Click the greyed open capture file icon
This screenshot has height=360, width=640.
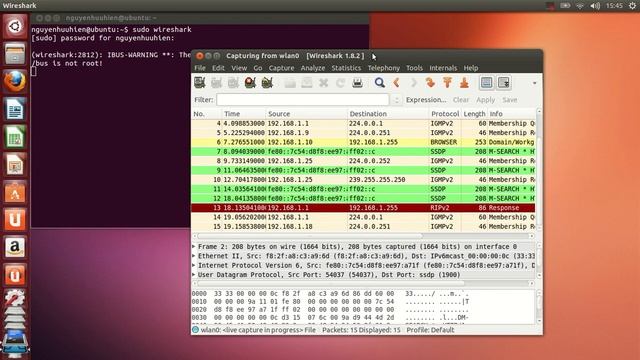point(290,83)
